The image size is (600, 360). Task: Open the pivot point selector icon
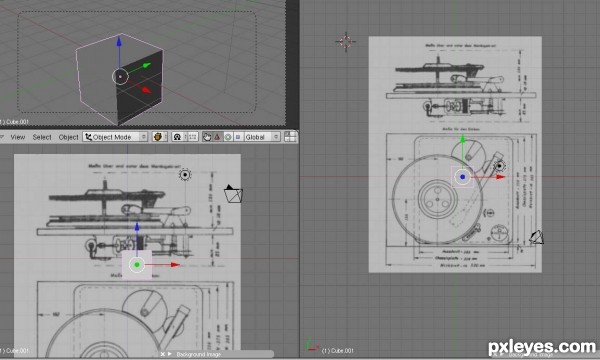[178, 137]
